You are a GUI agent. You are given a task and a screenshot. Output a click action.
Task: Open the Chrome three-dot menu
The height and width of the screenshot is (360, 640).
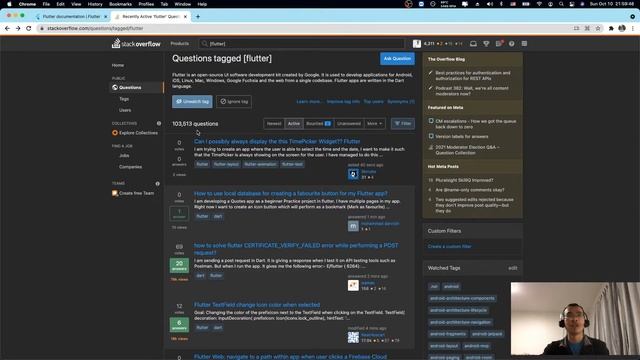pos(633,28)
